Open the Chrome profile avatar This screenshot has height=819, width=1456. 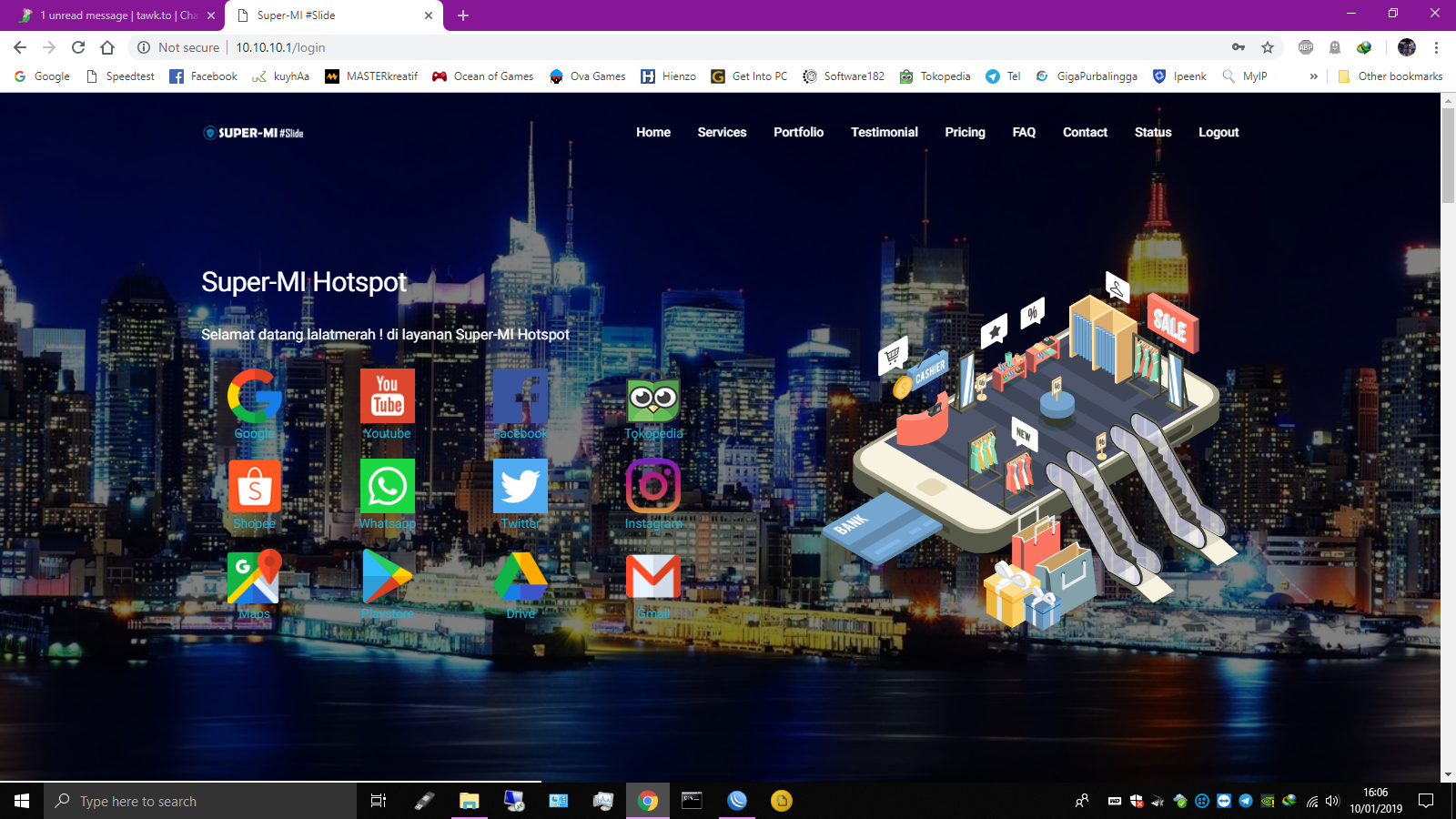pyautogui.click(x=1407, y=47)
